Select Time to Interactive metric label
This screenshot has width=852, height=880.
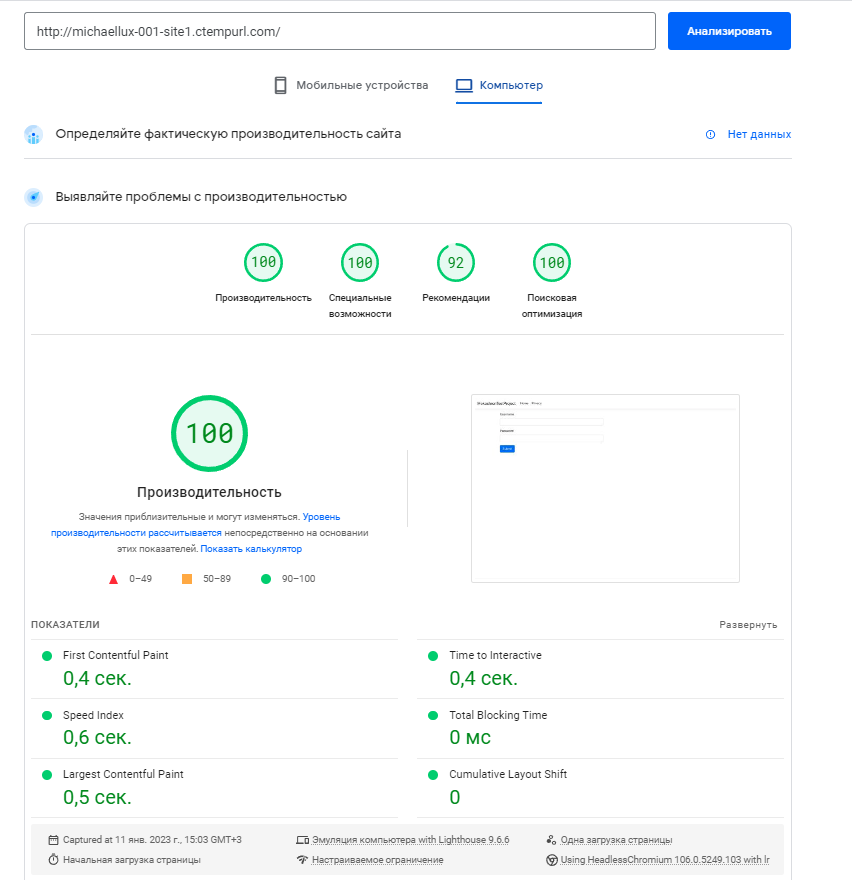pos(495,655)
